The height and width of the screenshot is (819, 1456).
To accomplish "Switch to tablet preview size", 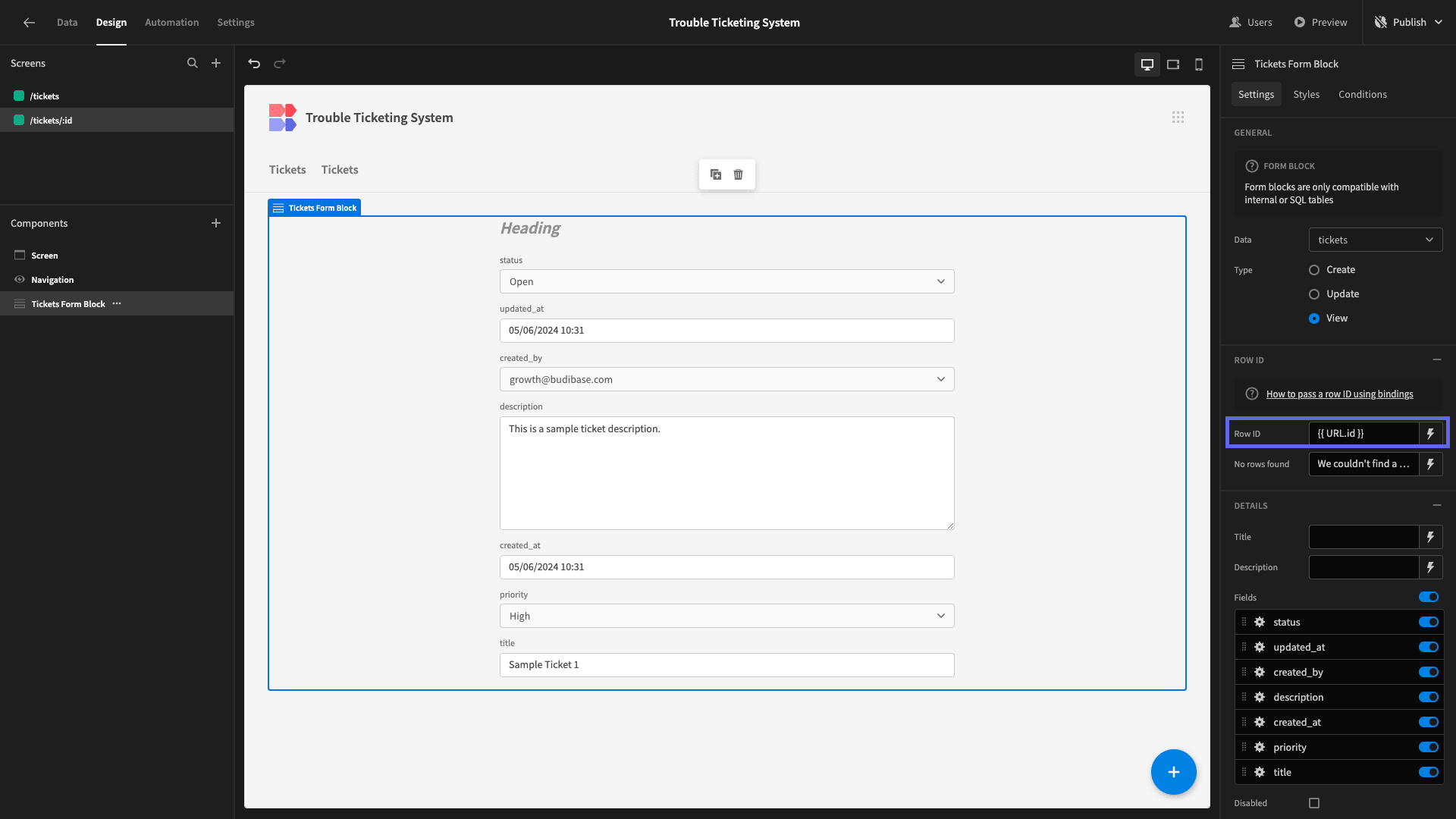I will [1173, 64].
